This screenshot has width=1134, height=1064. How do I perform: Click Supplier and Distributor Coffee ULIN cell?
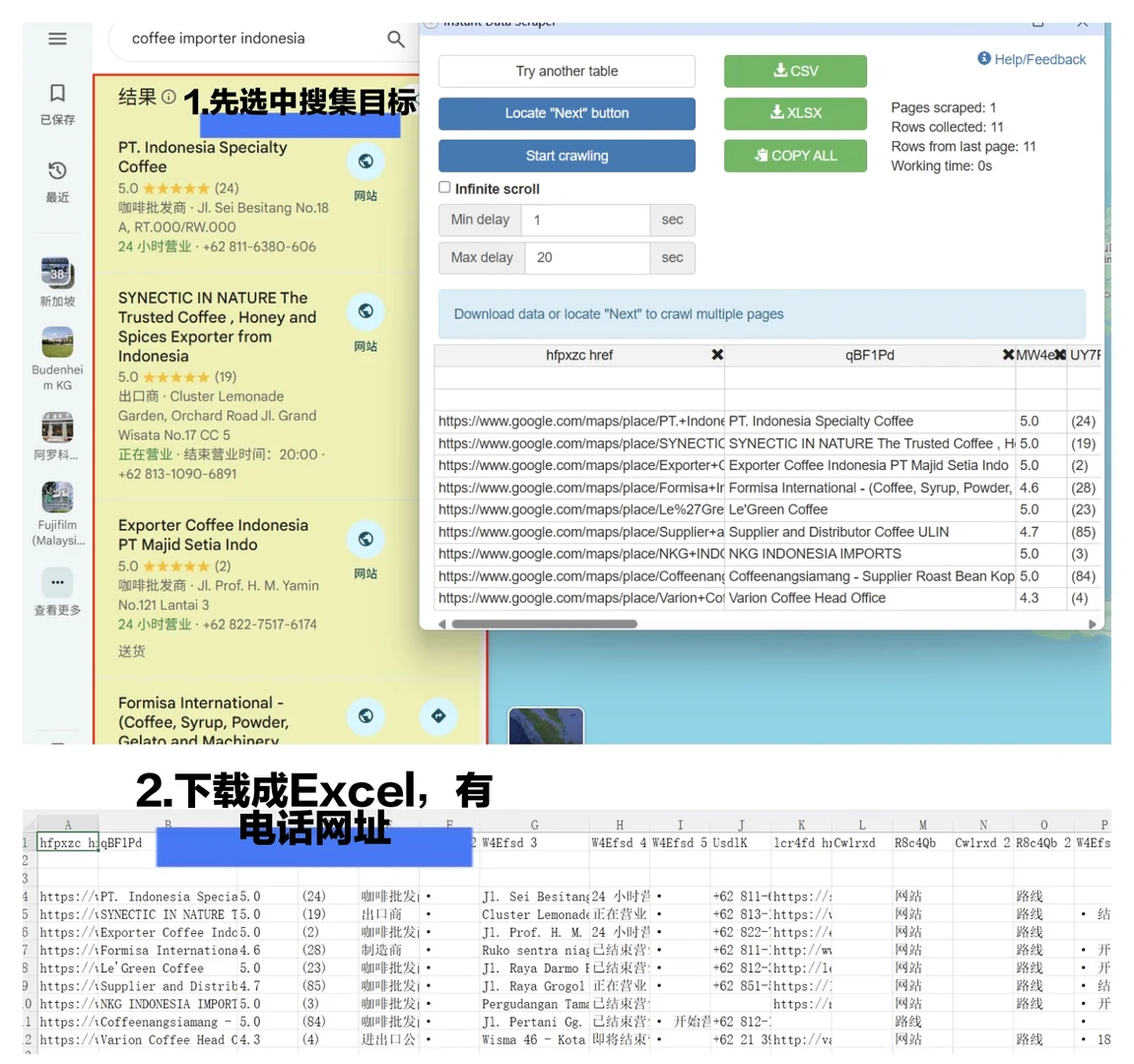[870, 532]
